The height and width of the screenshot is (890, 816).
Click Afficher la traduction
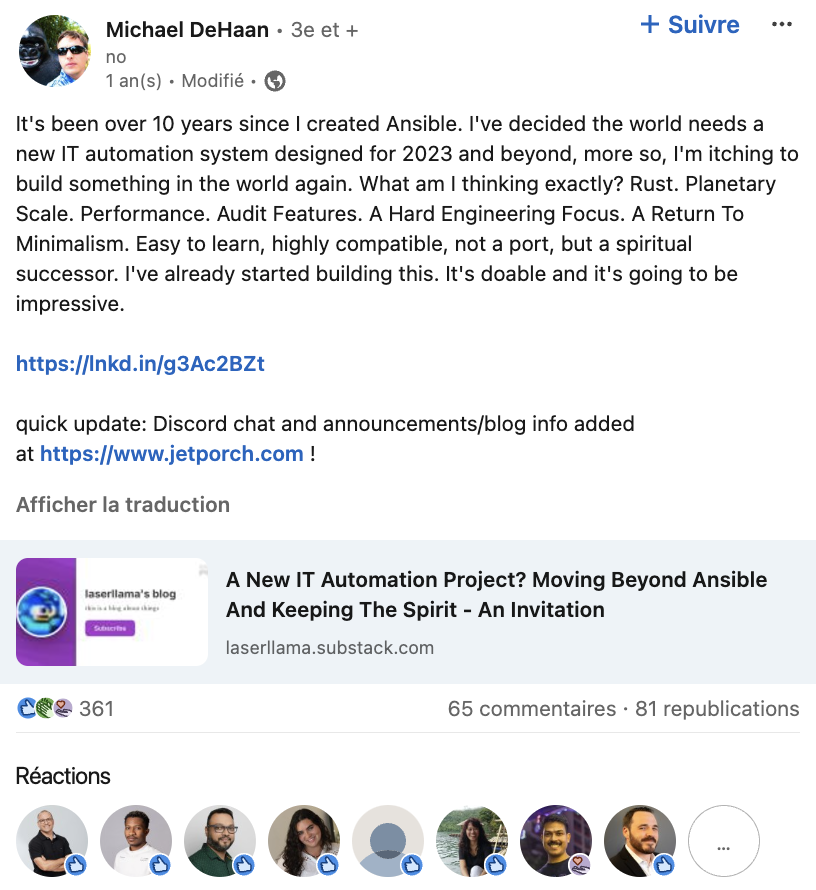[x=123, y=505]
